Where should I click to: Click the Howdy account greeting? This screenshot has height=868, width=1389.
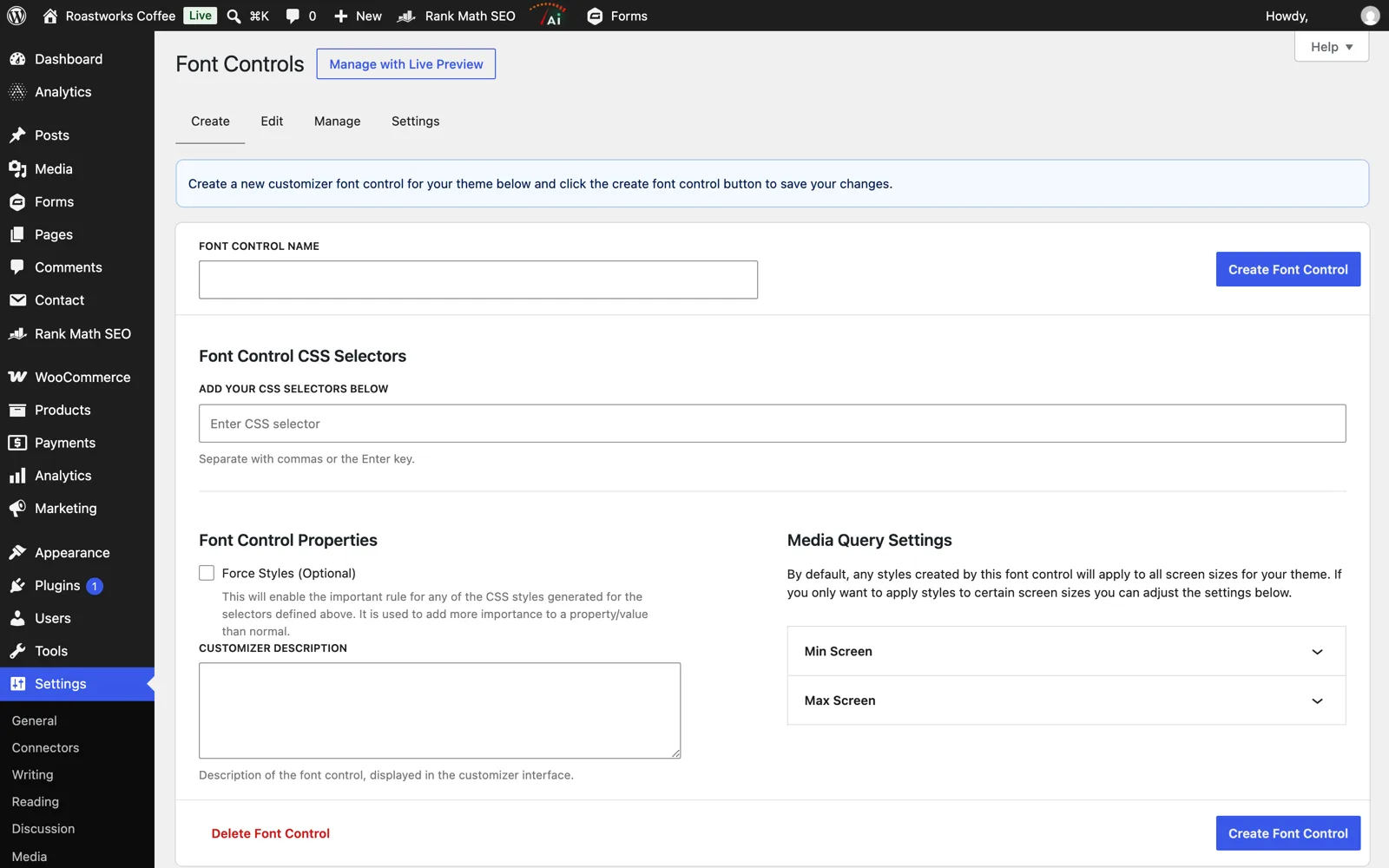pos(1287,16)
